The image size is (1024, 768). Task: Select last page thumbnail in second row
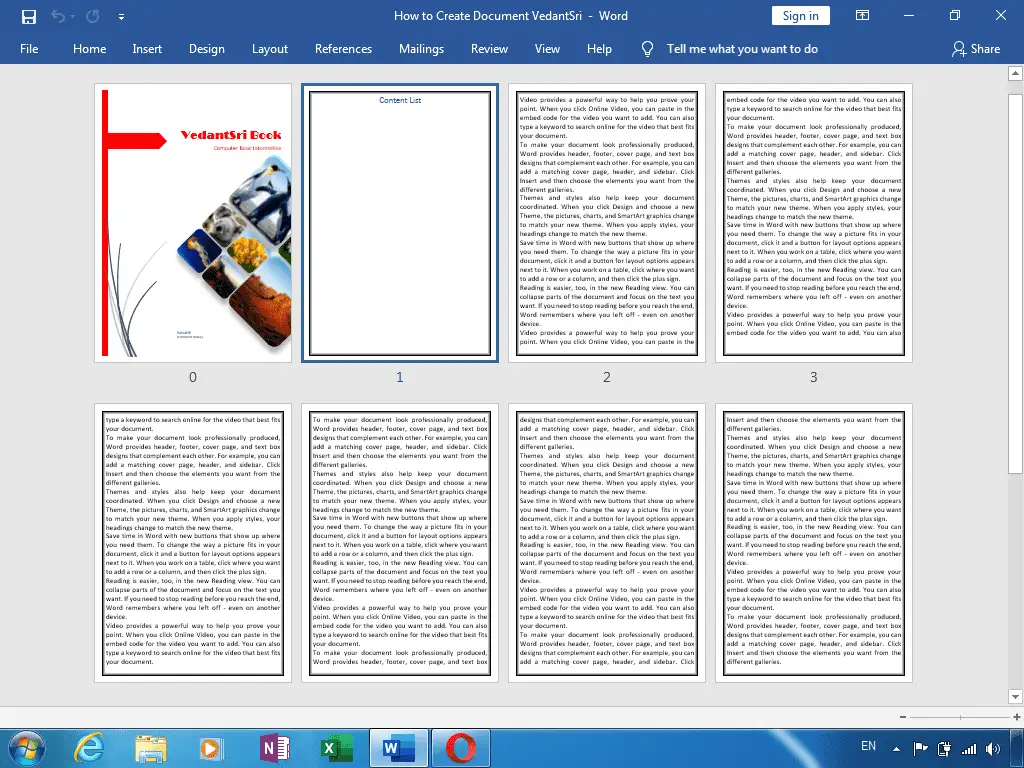click(x=814, y=543)
